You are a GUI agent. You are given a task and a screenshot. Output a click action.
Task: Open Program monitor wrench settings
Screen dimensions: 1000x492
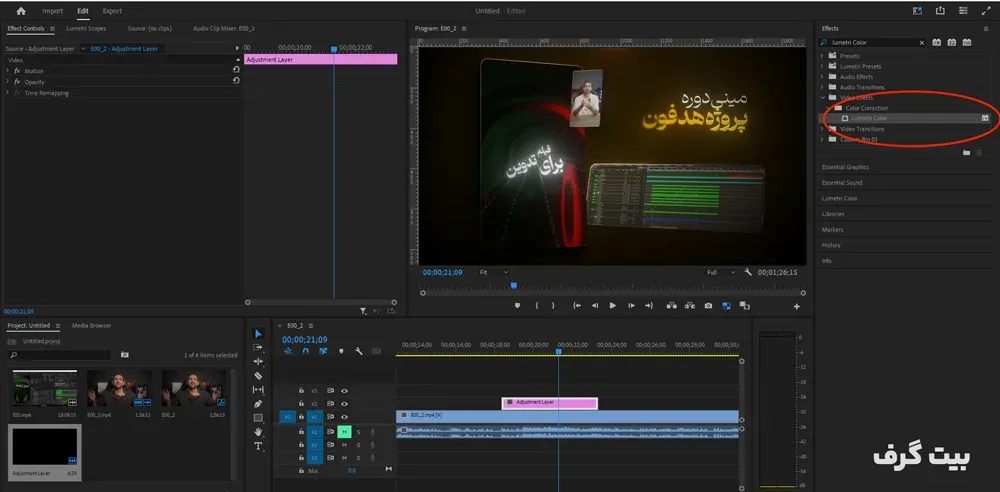(748, 272)
